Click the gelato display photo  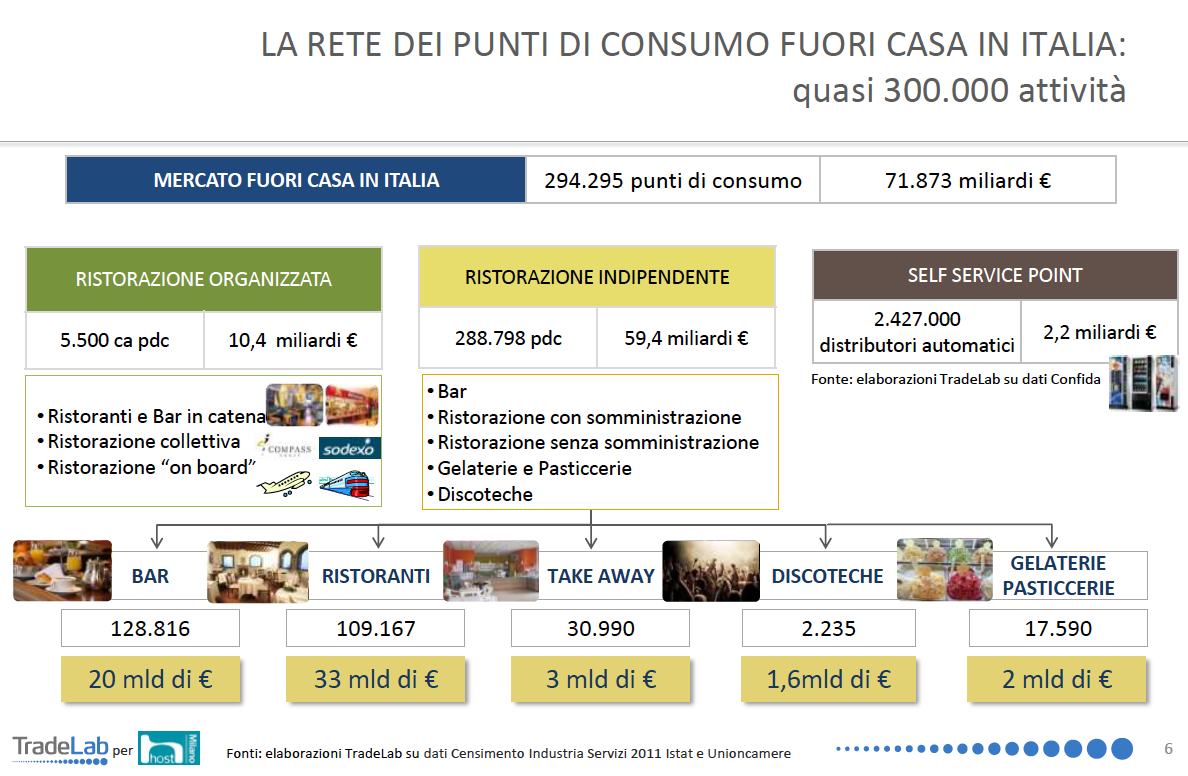944,570
